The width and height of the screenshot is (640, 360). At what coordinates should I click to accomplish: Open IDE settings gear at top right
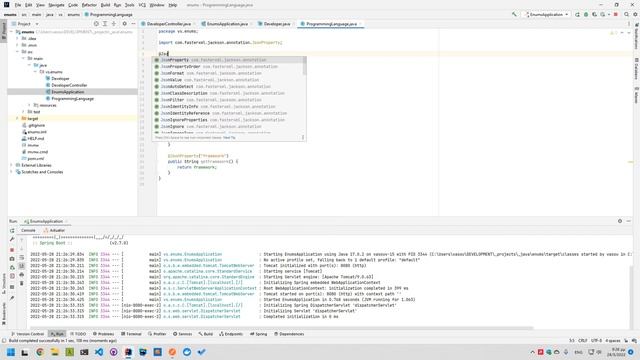635,14
